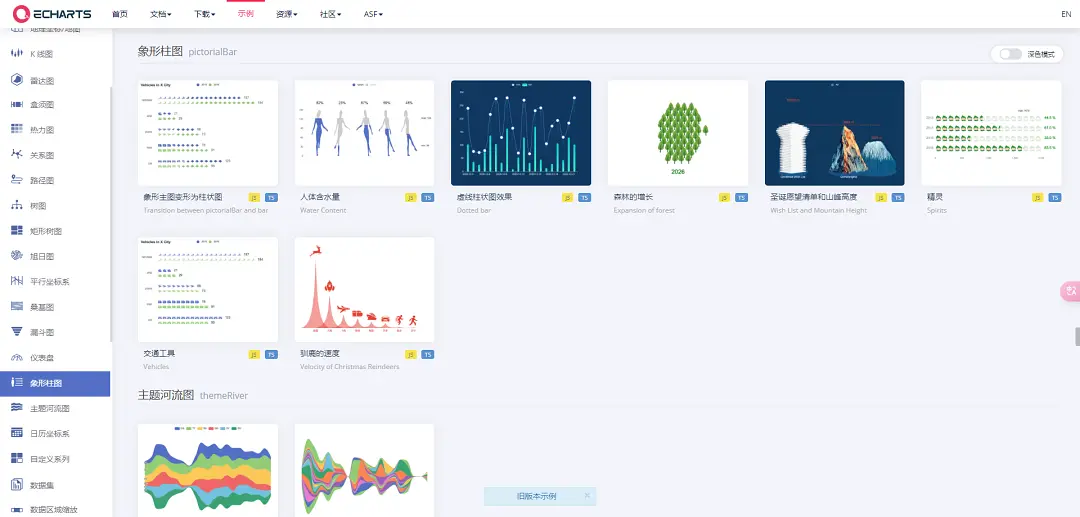This screenshot has width=1080, height=517.
Task: Open the Dotted bar dark chart thumbnail
Action: (521, 133)
